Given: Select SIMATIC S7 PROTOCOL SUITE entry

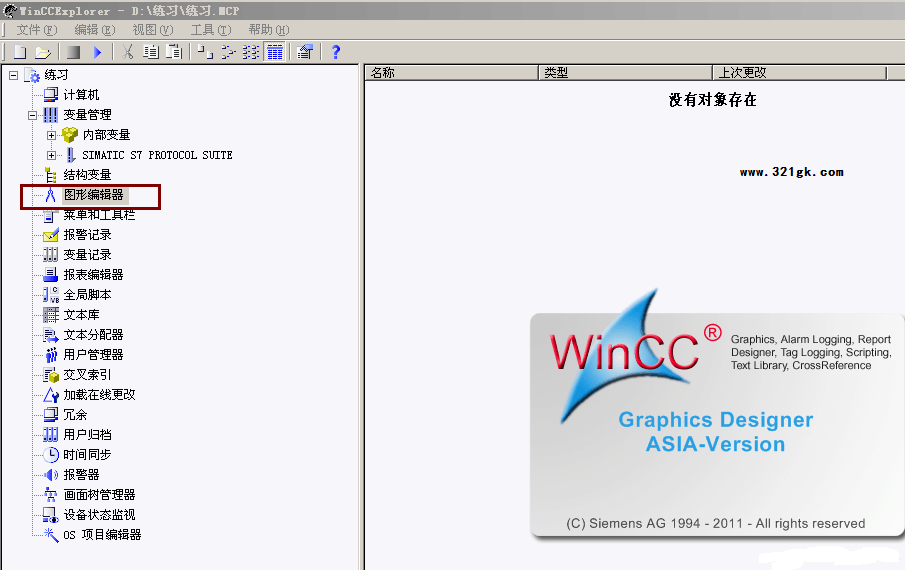Looking at the screenshot, I should [x=157, y=155].
